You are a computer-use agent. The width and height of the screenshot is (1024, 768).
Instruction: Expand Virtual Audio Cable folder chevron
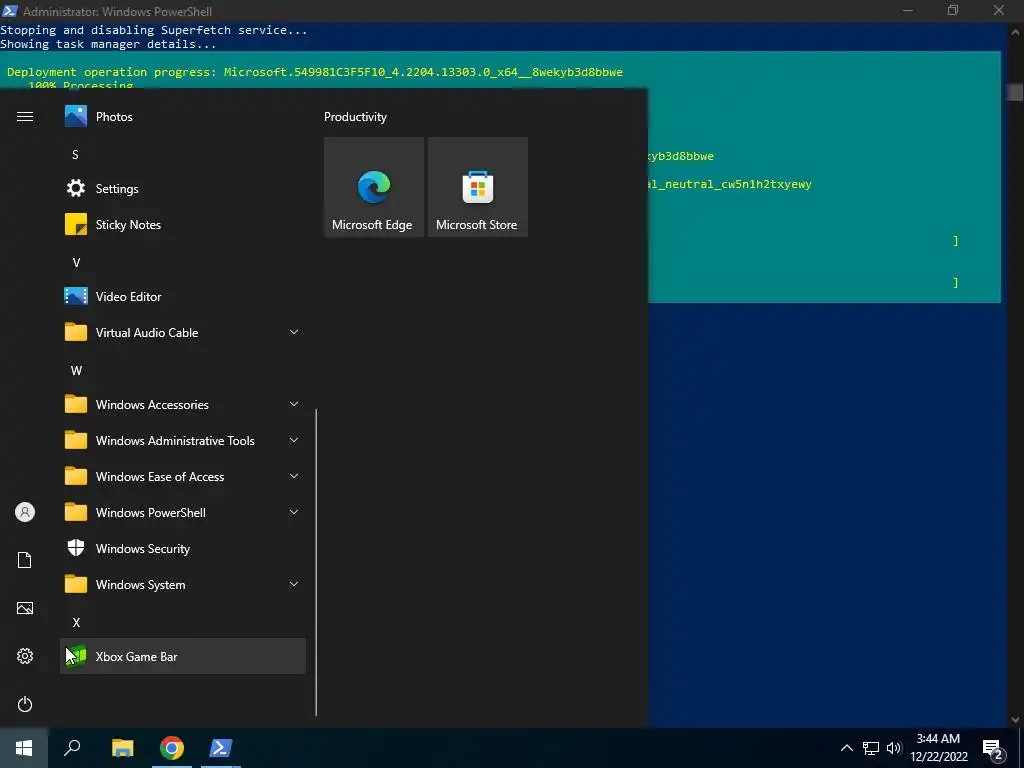point(294,332)
